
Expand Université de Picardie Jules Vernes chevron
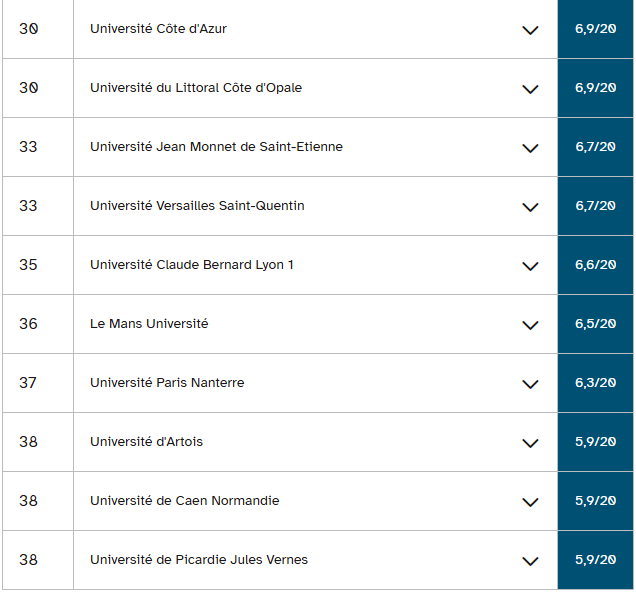[x=531, y=561]
